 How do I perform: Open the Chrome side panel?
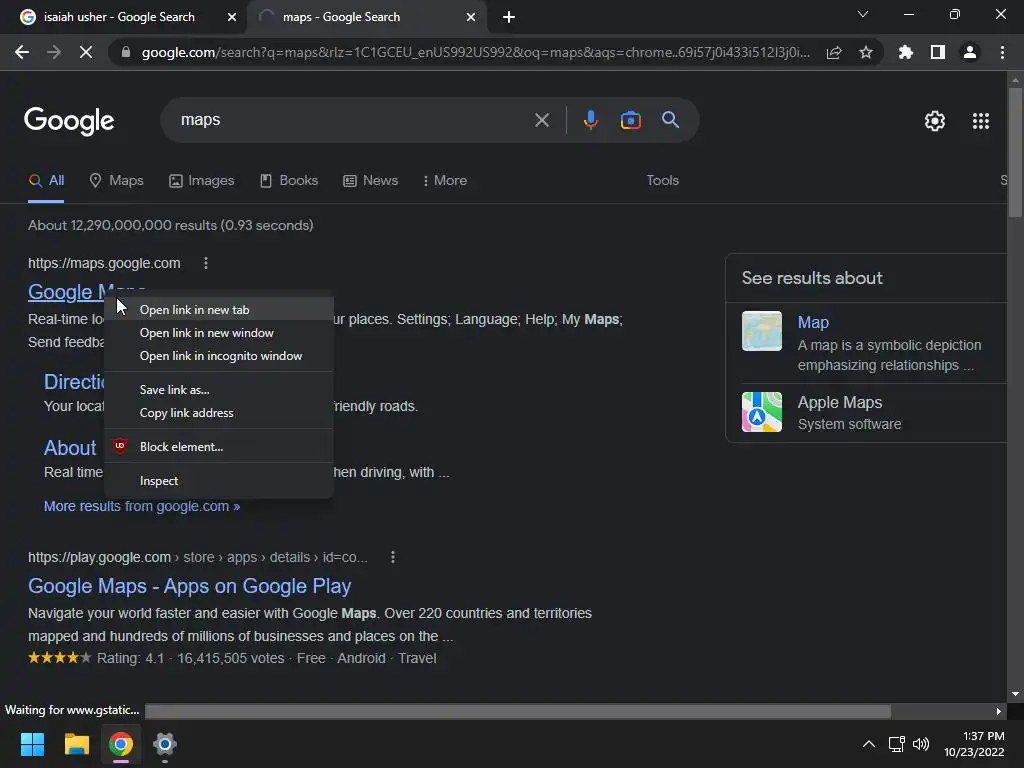pos(938,52)
